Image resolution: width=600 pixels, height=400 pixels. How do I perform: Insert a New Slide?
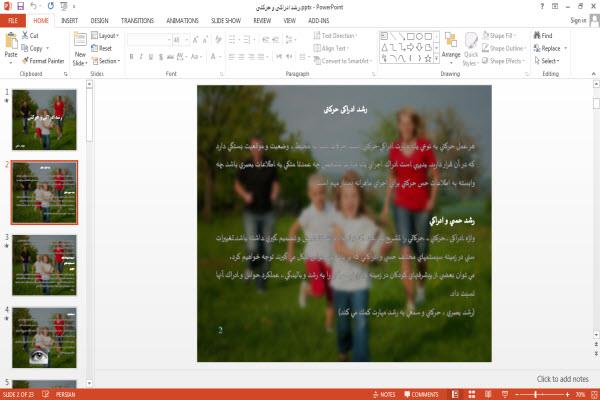coord(80,49)
